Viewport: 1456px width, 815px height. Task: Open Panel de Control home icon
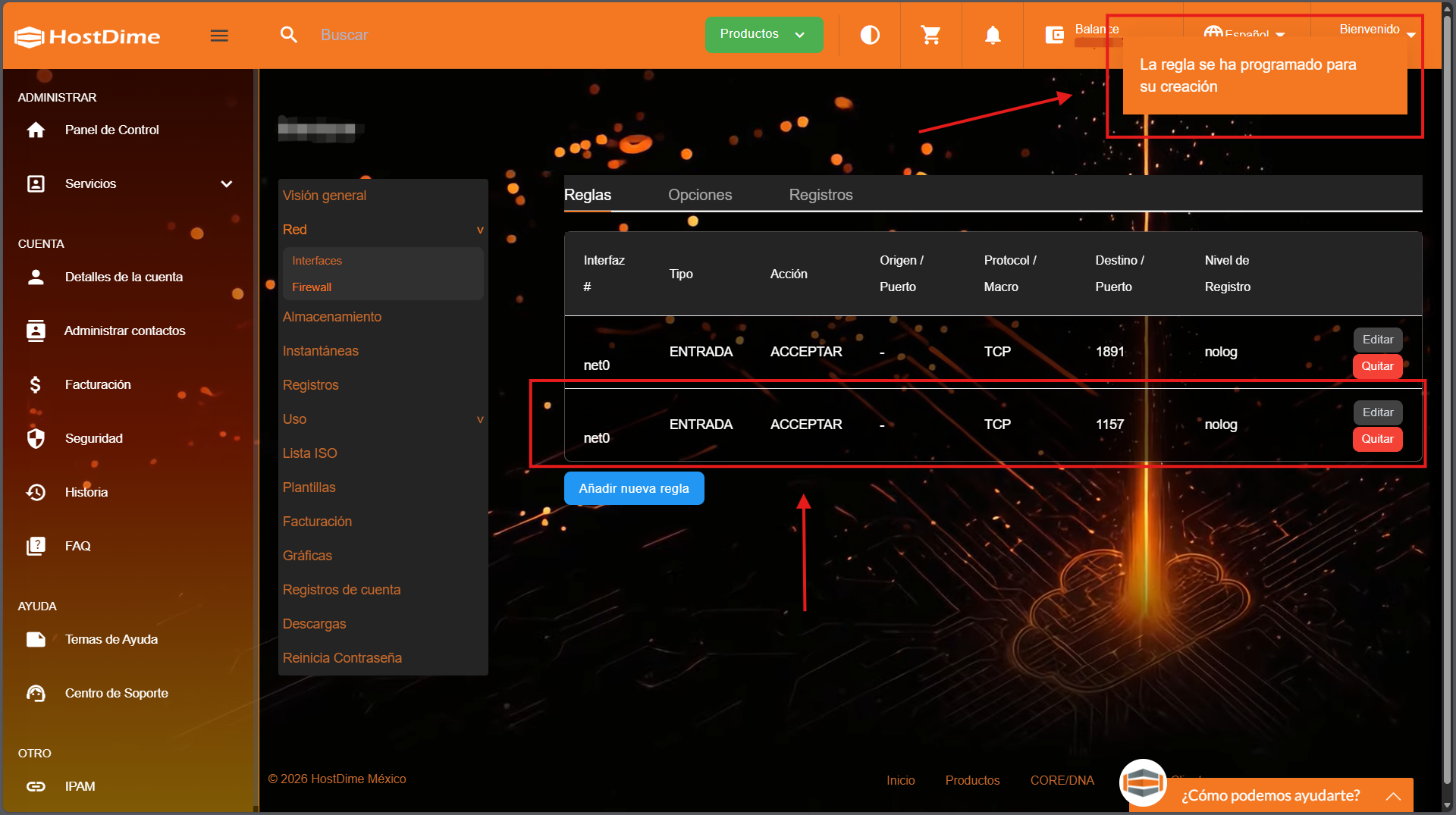[36, 130]
